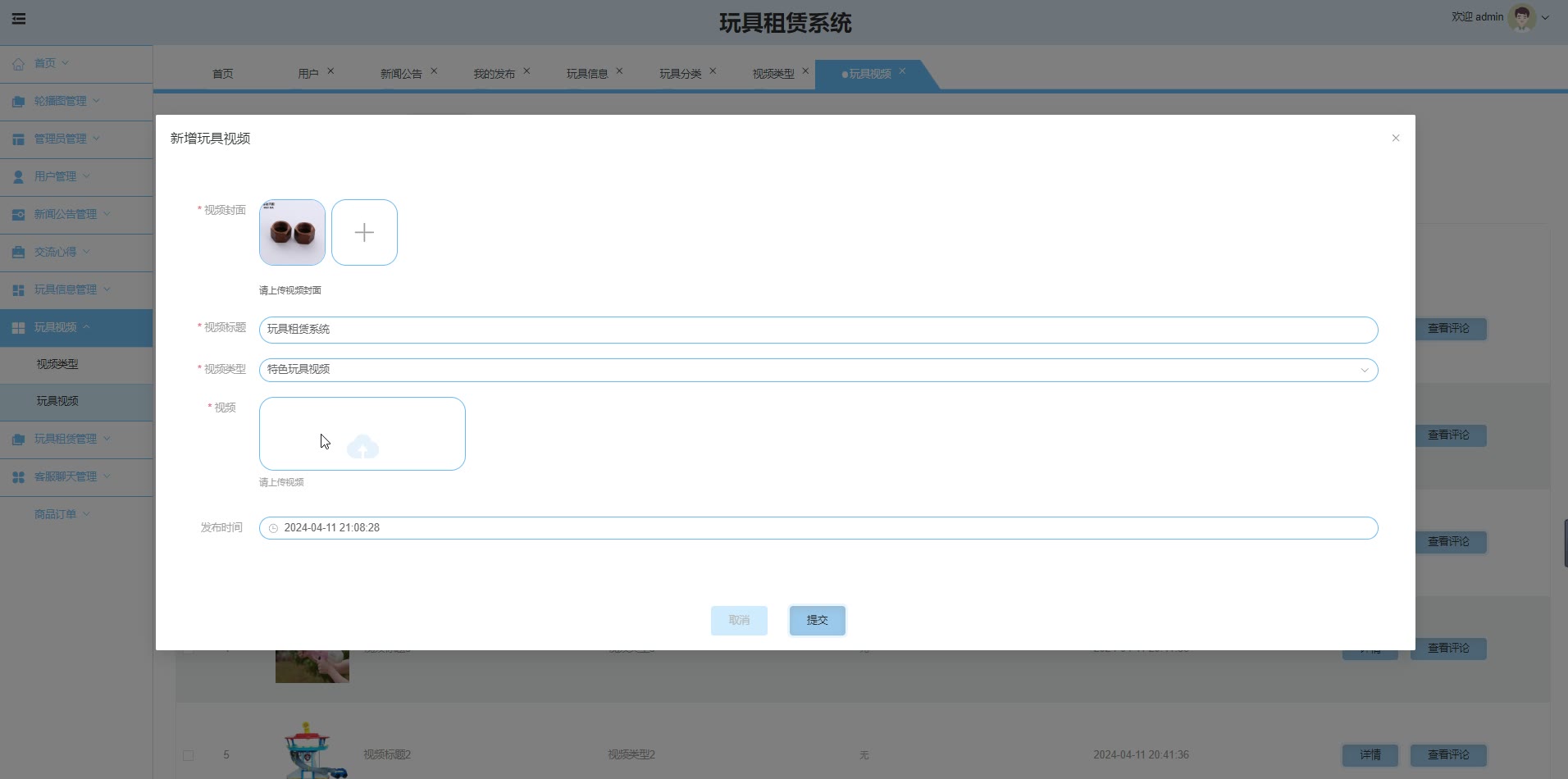
Task: Click the cloud upload icon for video
Action: tap(362, 446)
